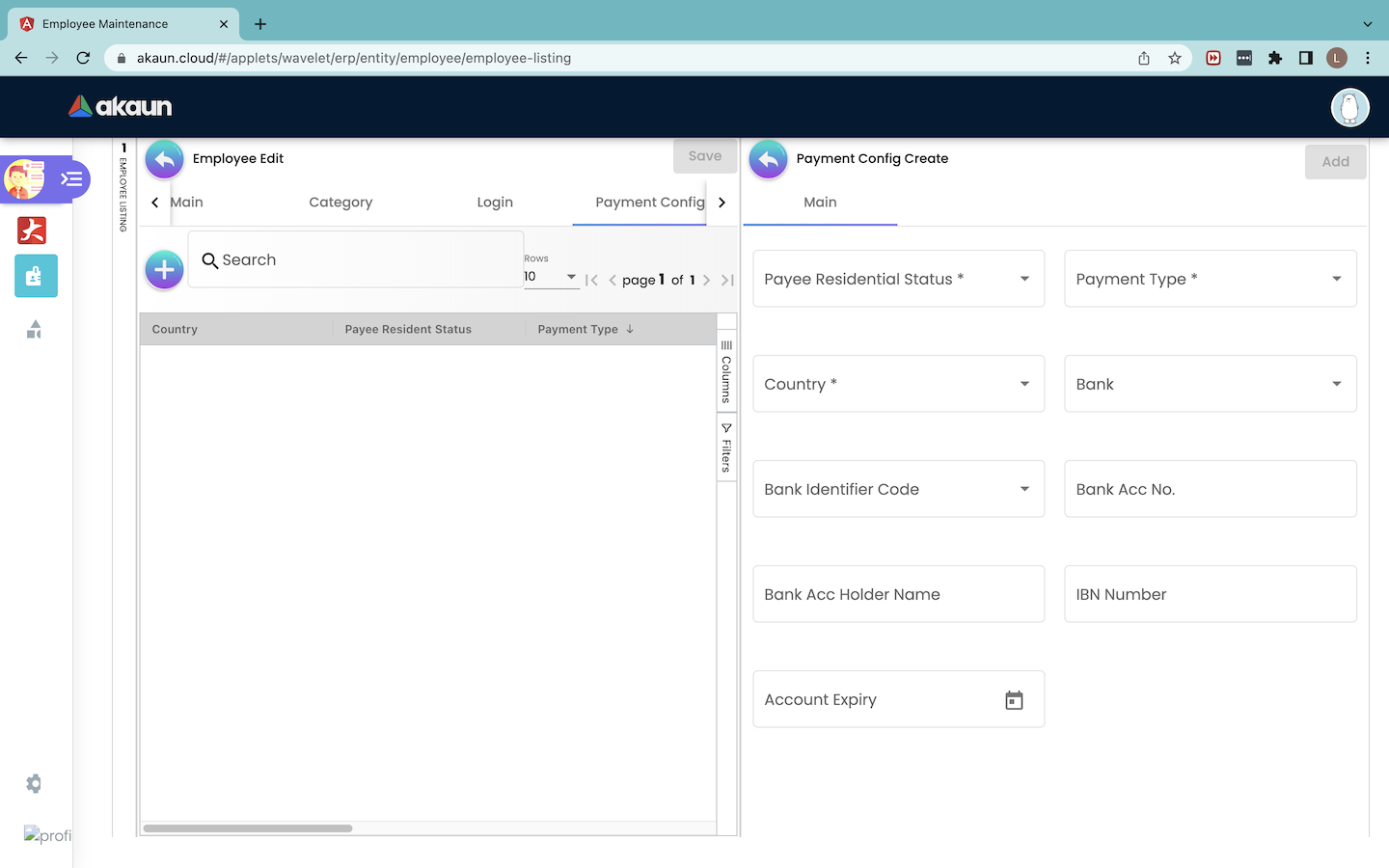Switch to the Login tab
Viewport: 1389px width, 868px height.
(x=495, y=203)
